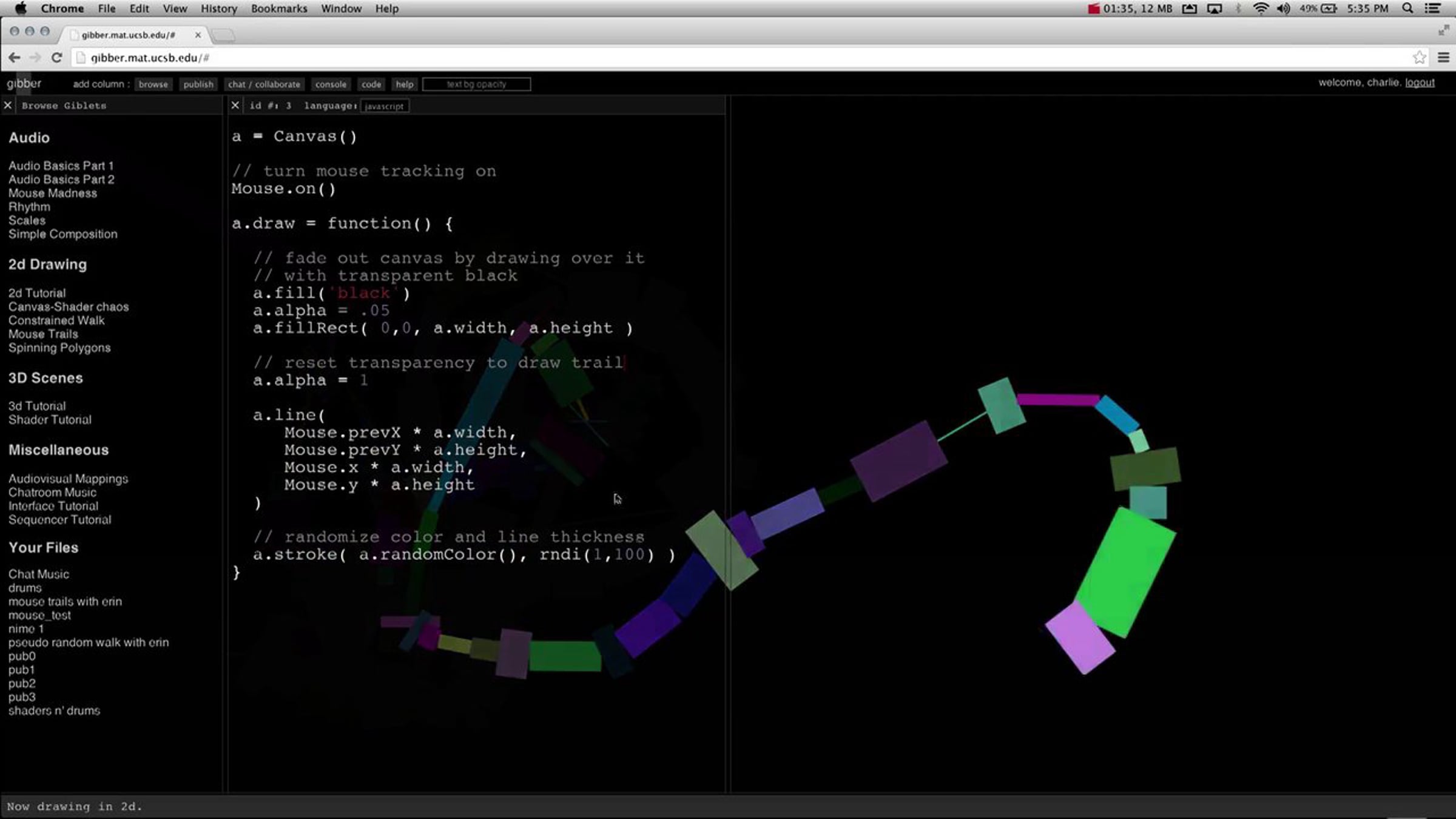The height and width of the screenshot is (819, 1456).
Task: Close the code editor column
Action: [x=235, y=106]
